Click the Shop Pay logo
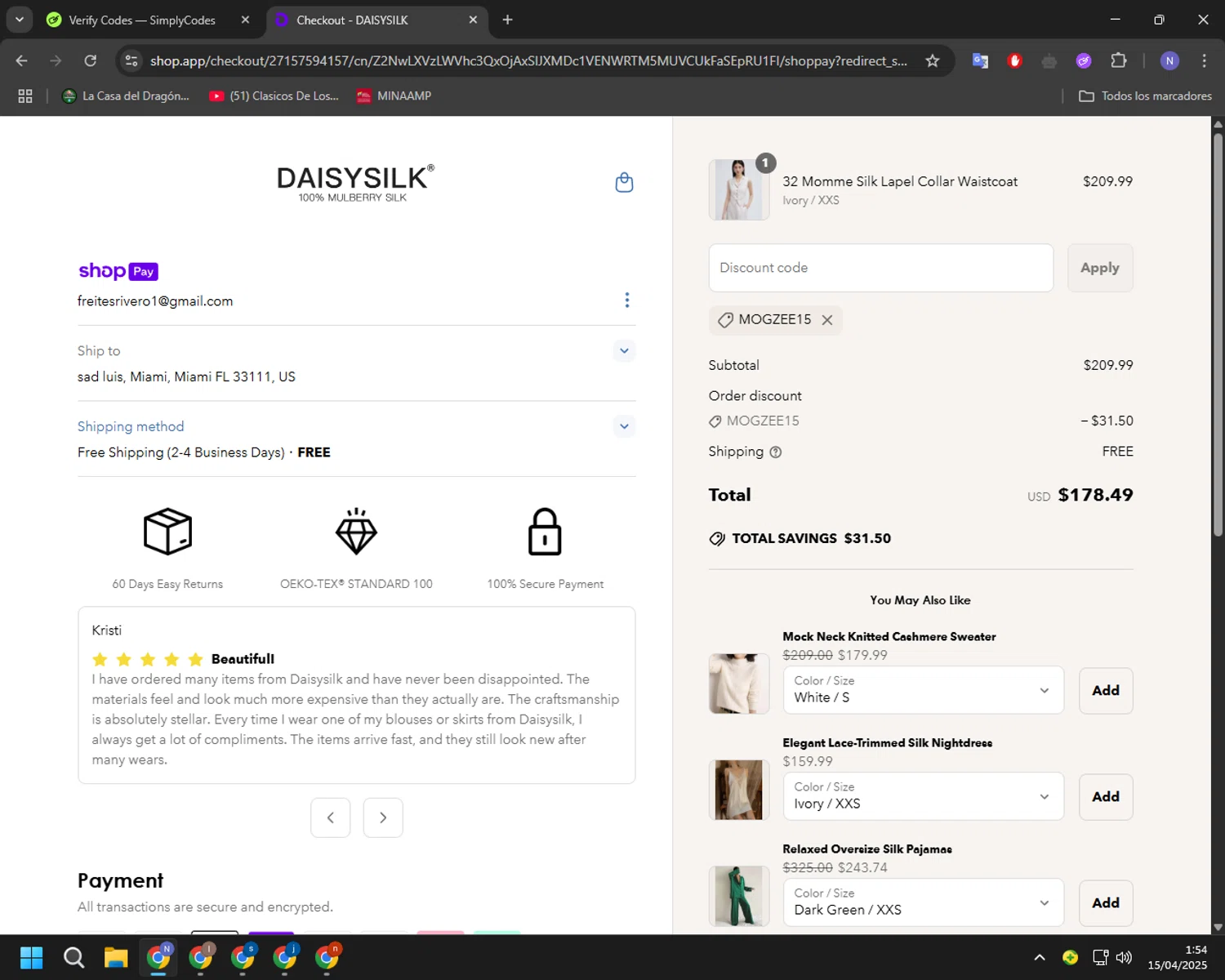The width and height of the screenshot is (1225, 980). tap(118, 271)
